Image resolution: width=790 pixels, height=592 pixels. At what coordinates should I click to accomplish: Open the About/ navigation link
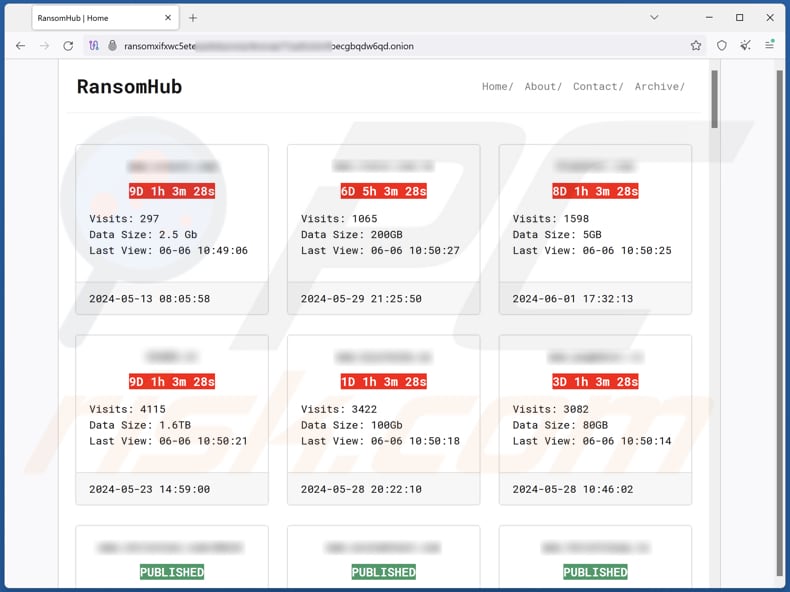click(x=543, y=87)
